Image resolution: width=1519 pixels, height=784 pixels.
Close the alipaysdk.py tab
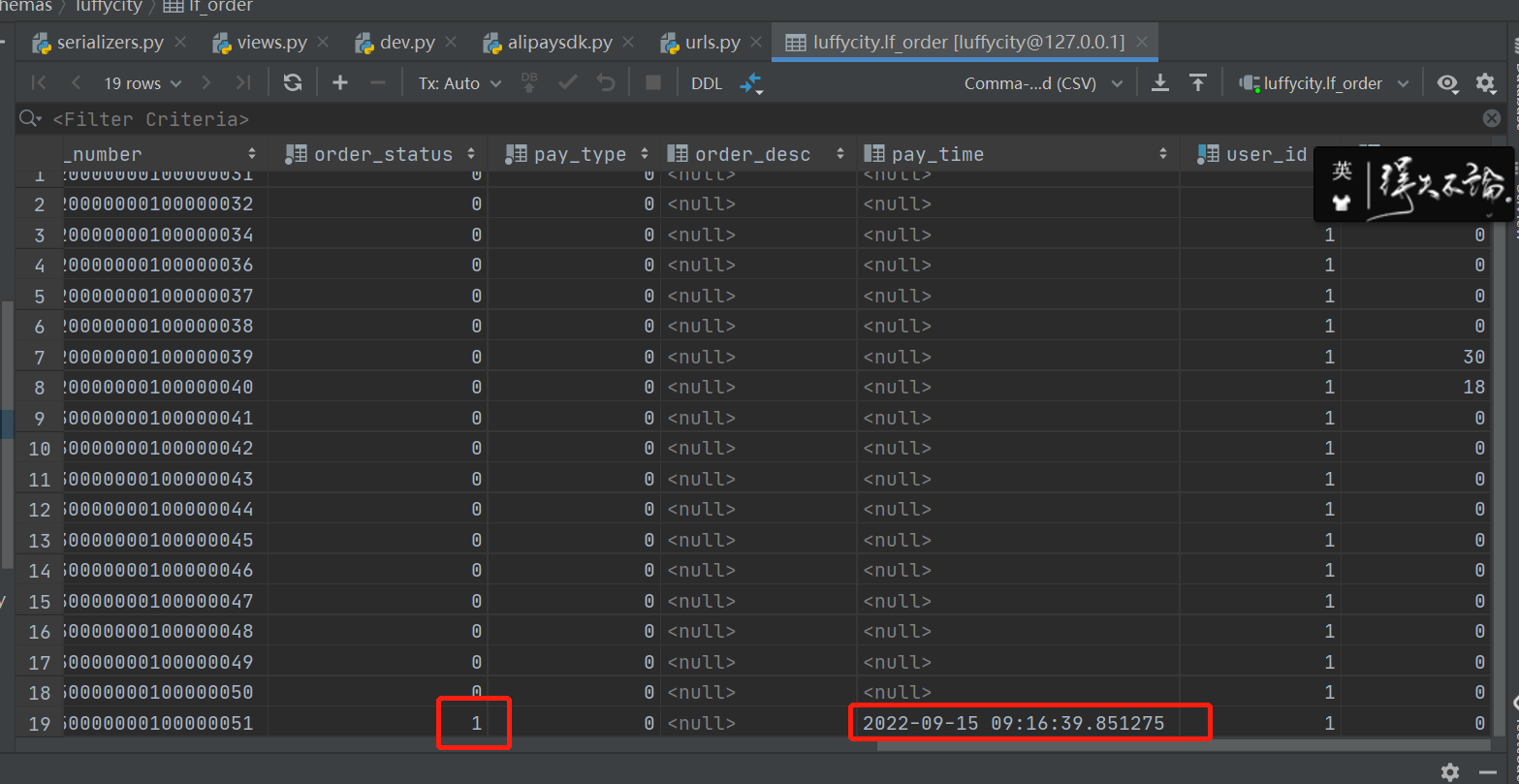tap(628, 43)
